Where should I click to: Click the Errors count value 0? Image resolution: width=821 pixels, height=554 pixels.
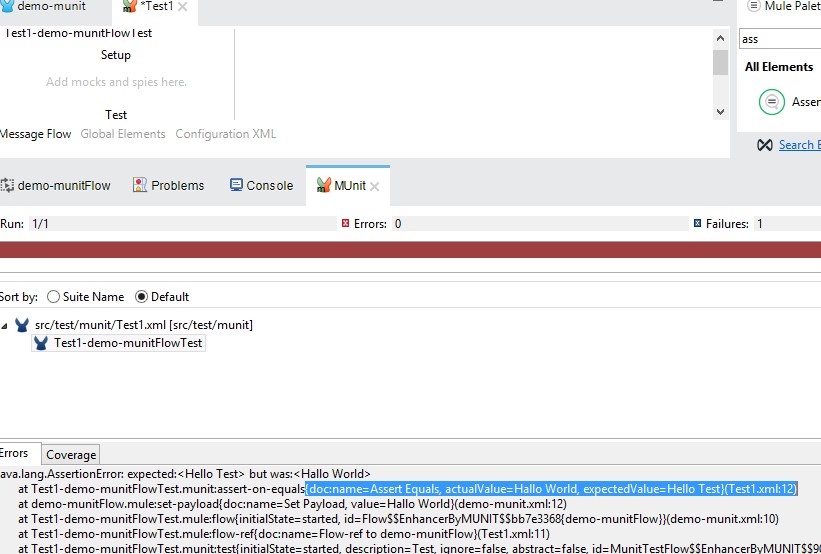pos(540,224)
